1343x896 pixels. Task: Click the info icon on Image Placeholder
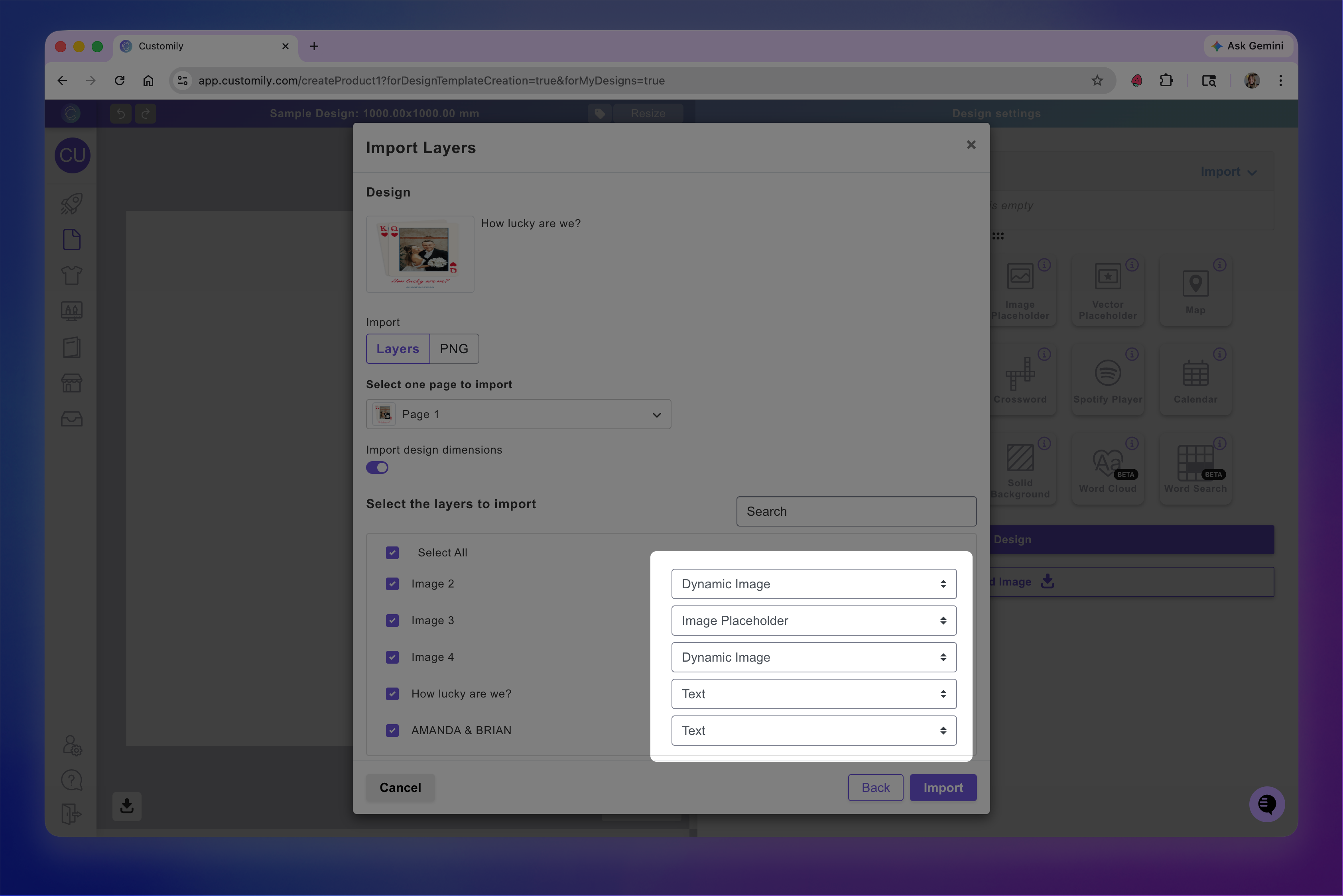point(1044,265)
